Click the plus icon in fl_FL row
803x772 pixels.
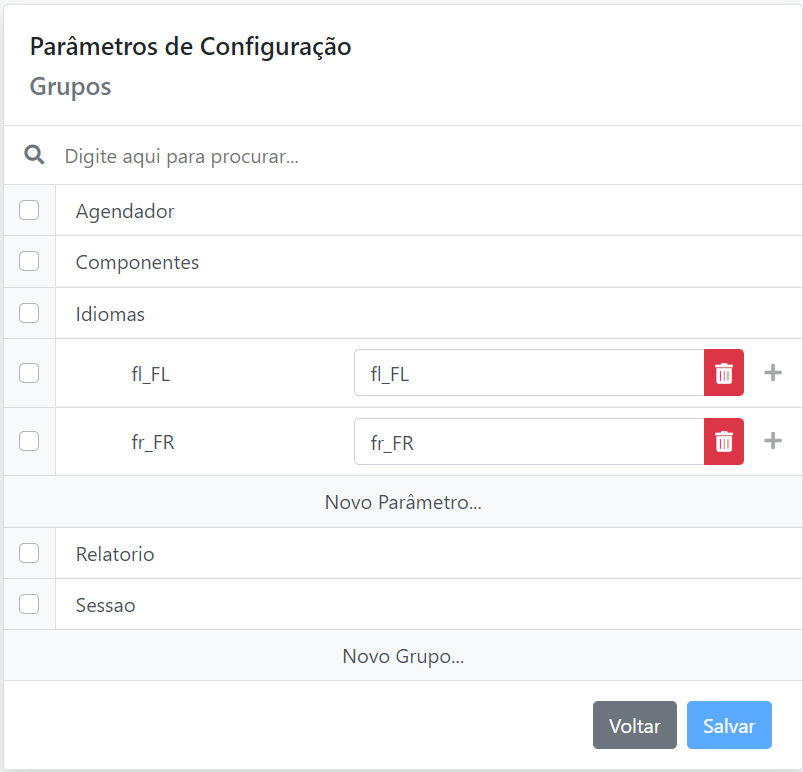[772, 373]
